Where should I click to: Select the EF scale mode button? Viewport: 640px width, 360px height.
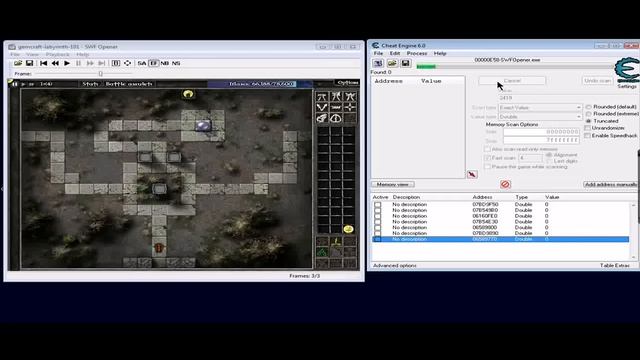pyautogui.click(x=153, y=63)
